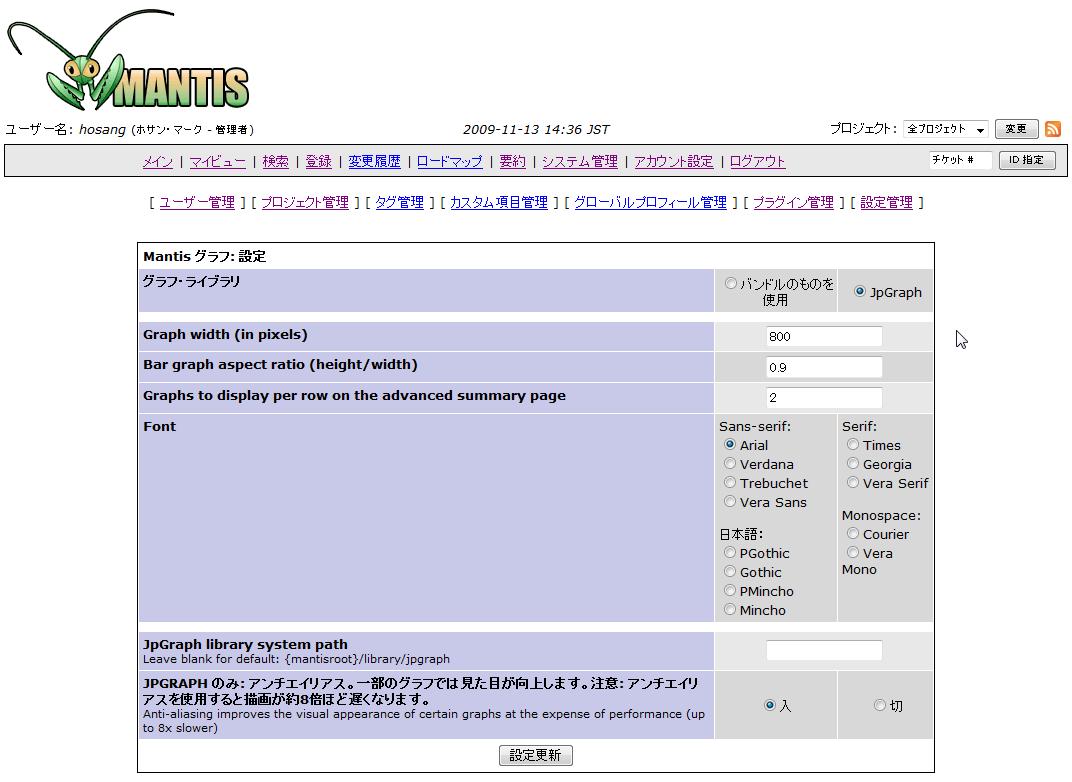Turn anti-aliasing off with 切 radio
The height and width of the screenshot is (782, 1072).
pyautogui.click(x=880, y=705)
